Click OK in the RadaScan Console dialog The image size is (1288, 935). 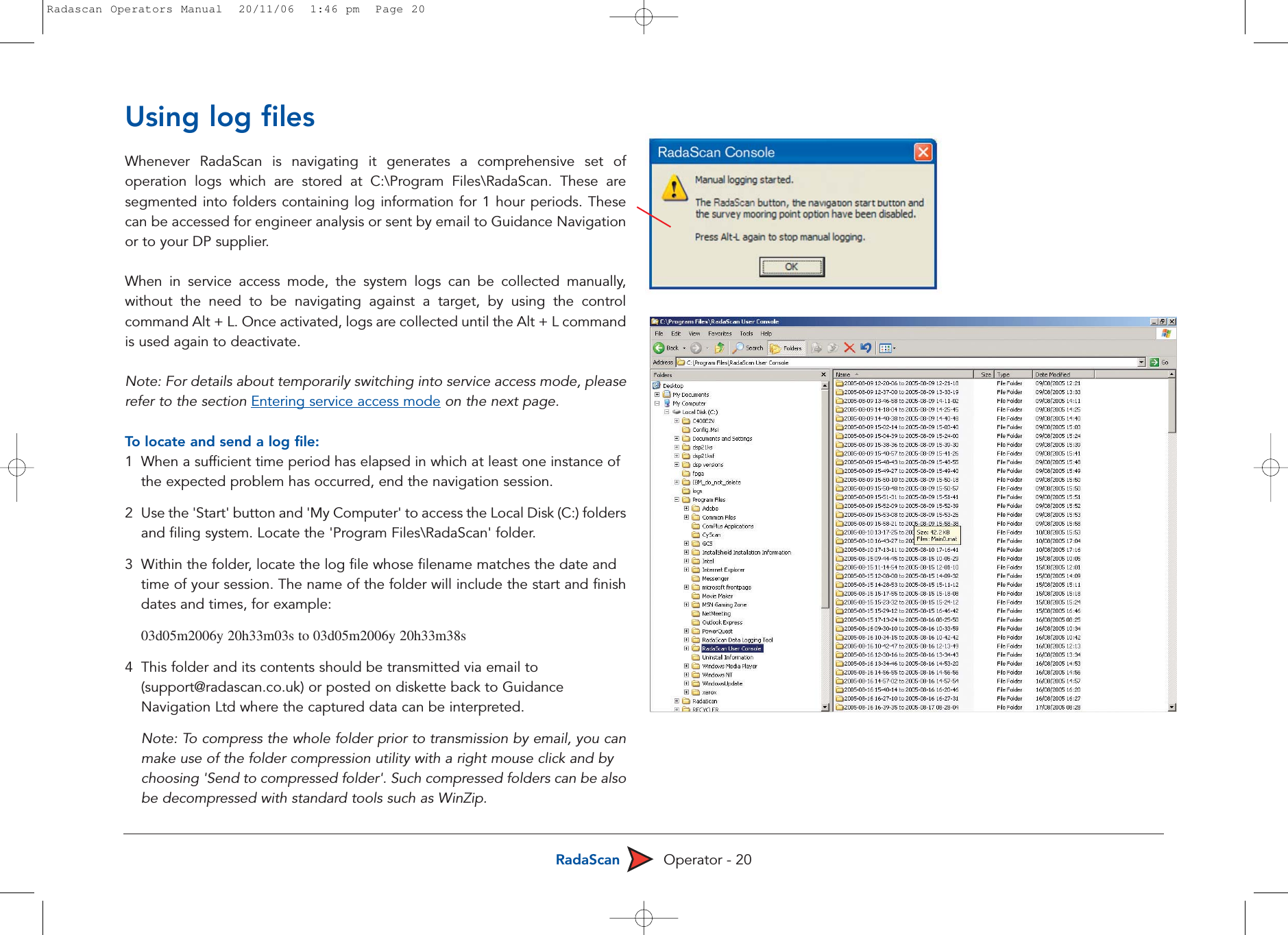(x=792, y=267)
